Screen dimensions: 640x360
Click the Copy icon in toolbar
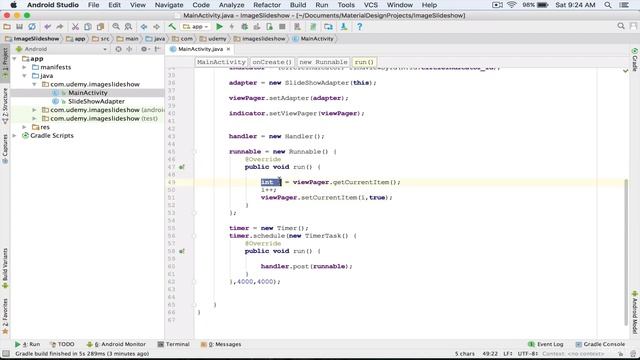(x=88, y=27)
